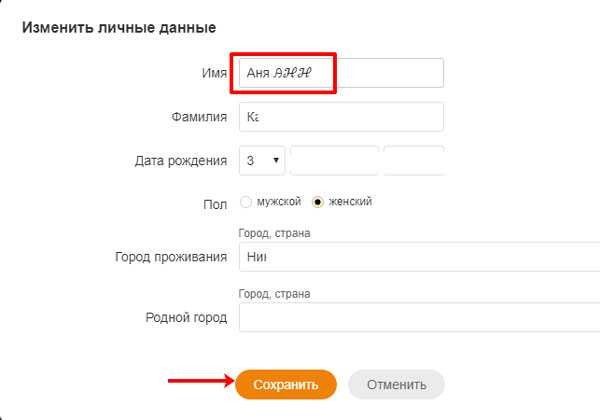Click Город, страна hint above Родной город field
Viewport: 600px width, 420px height.
tap(274, 294)
